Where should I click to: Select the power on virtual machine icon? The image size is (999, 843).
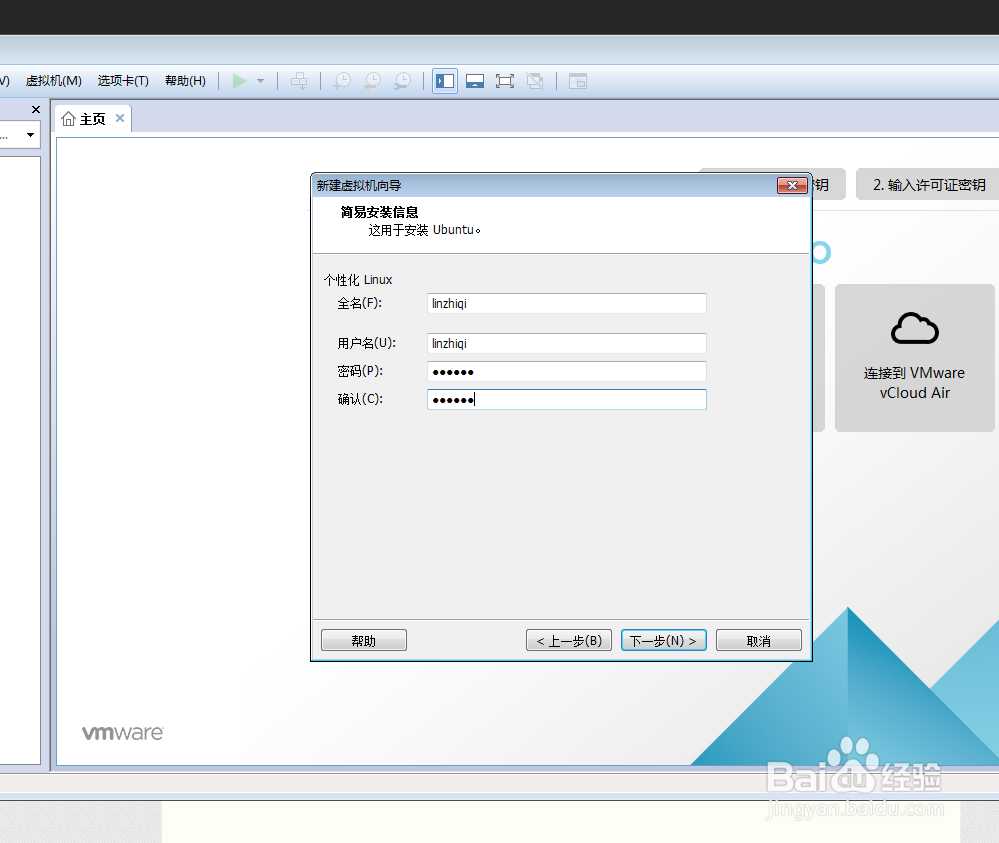[240, 81]
